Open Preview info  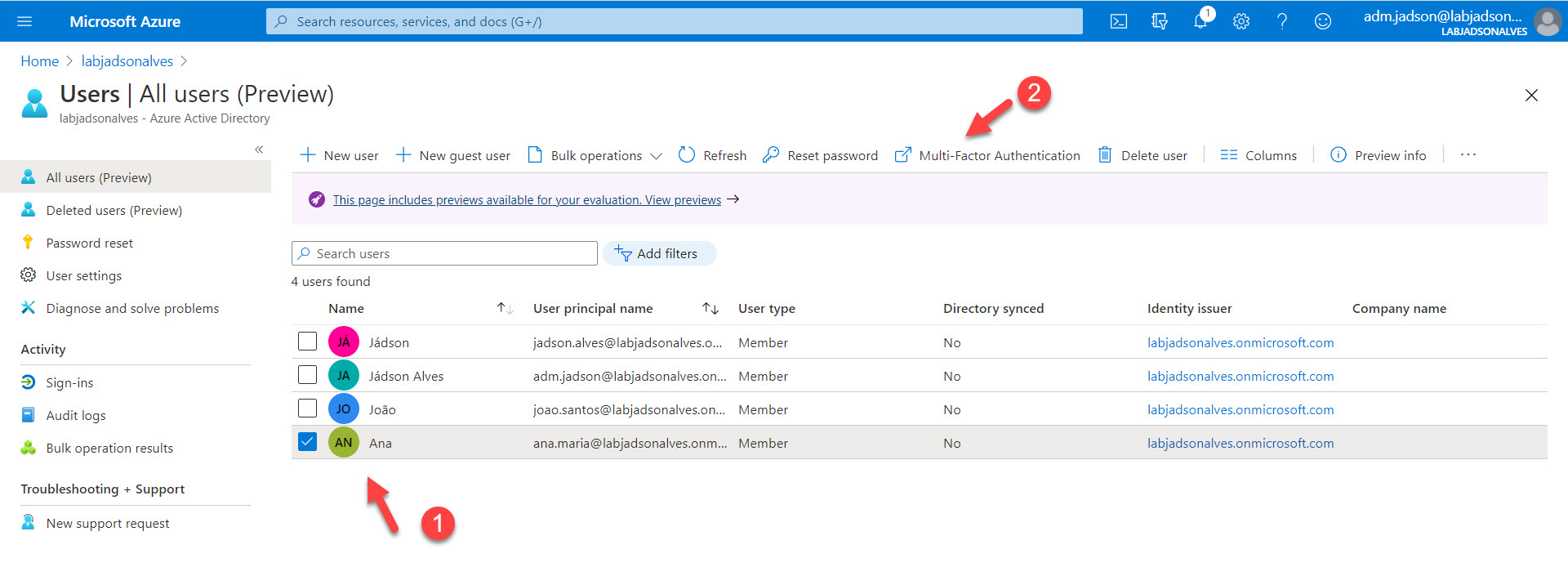click(x=1379, y=155)
